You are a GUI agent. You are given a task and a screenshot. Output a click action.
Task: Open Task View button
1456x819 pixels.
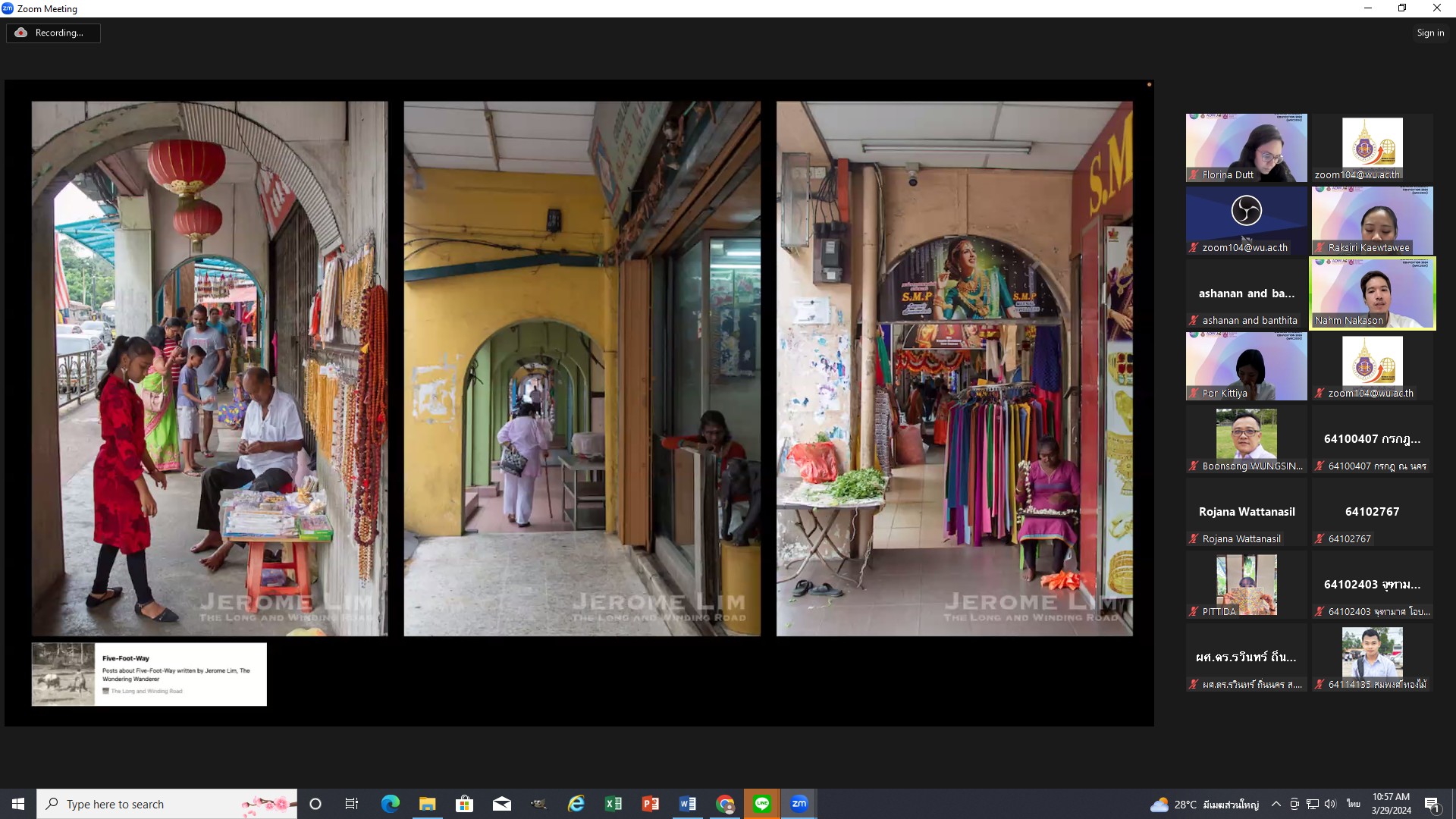click(x=352, y=804)
